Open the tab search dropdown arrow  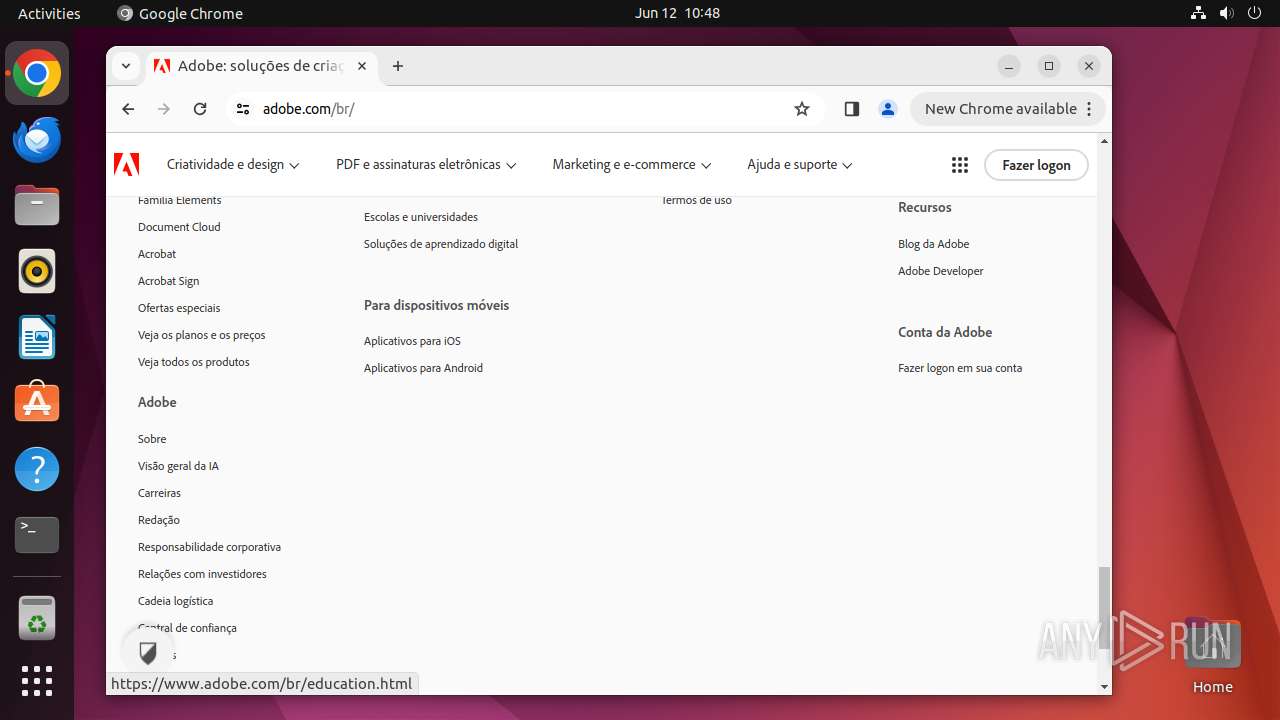pyautogui.click(x=126, y=66)
